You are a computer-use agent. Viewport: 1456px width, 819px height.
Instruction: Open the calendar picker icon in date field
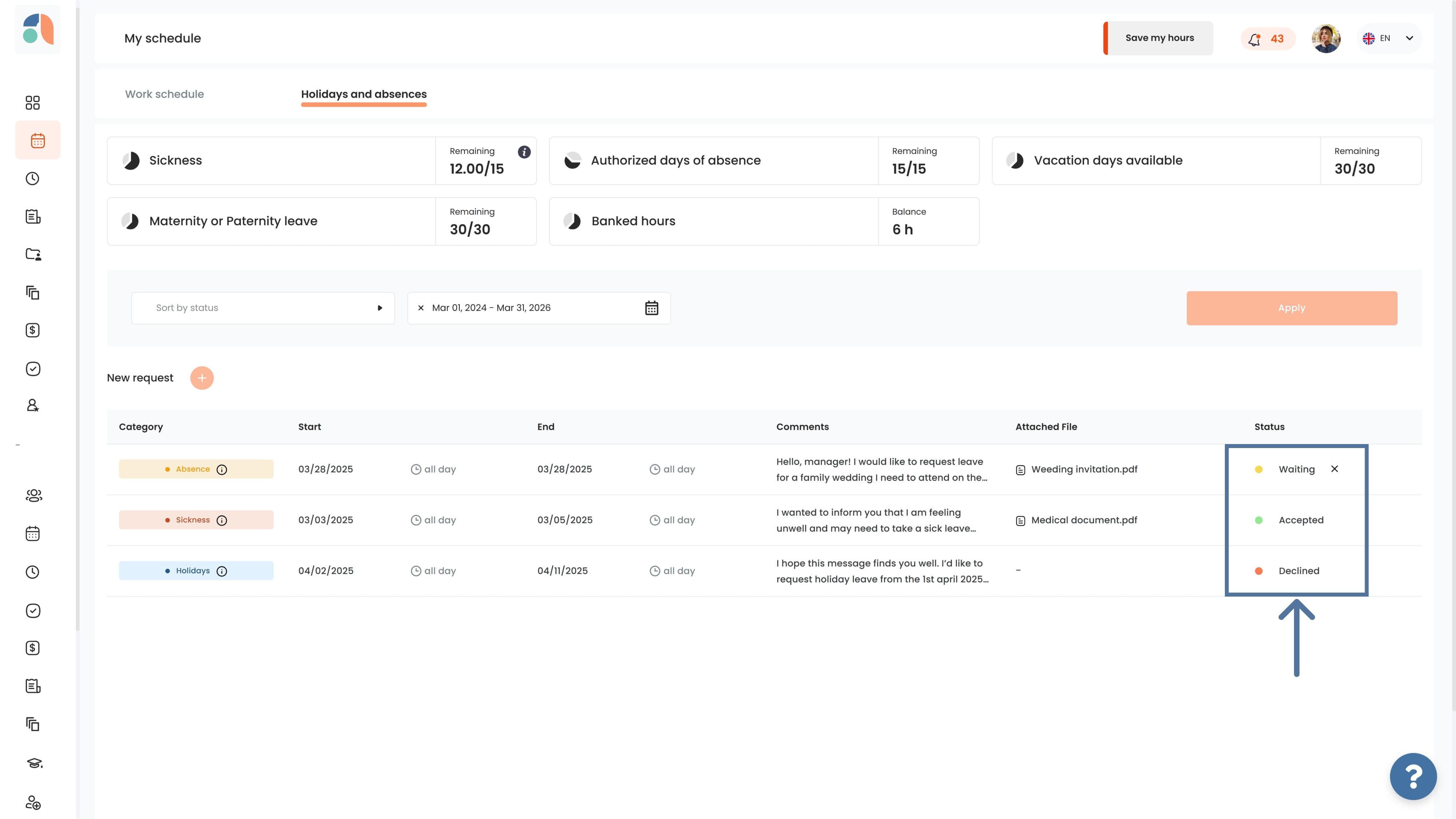pyautogui.click(x=652, y=308)
